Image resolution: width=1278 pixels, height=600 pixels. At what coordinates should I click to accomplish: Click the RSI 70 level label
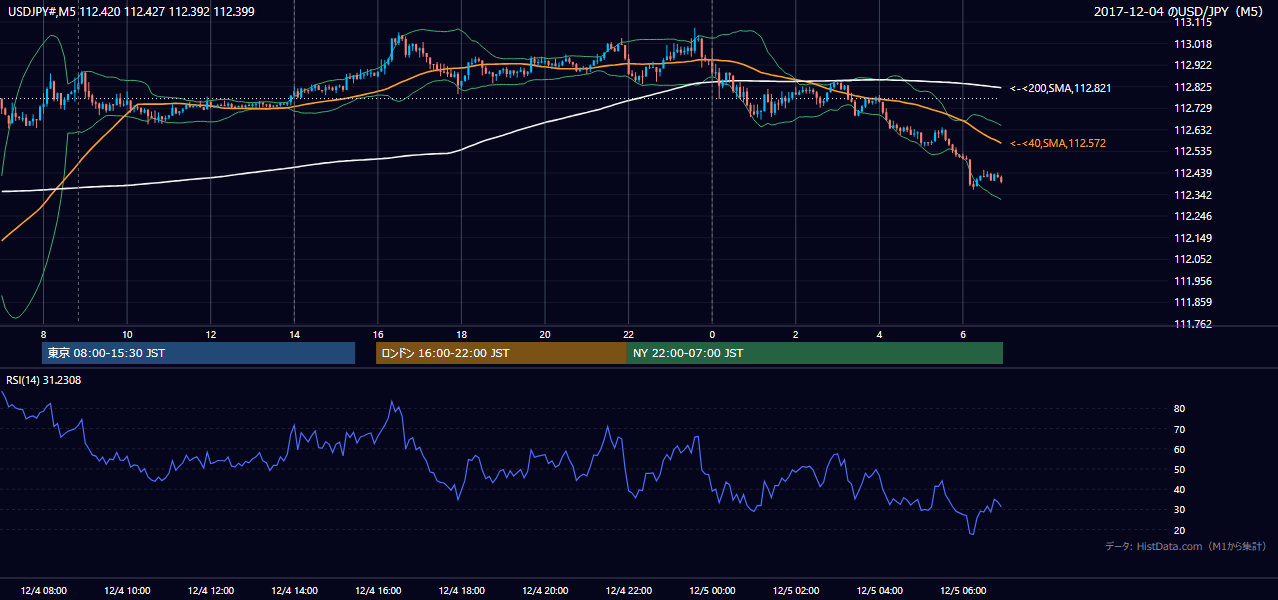1180,429
